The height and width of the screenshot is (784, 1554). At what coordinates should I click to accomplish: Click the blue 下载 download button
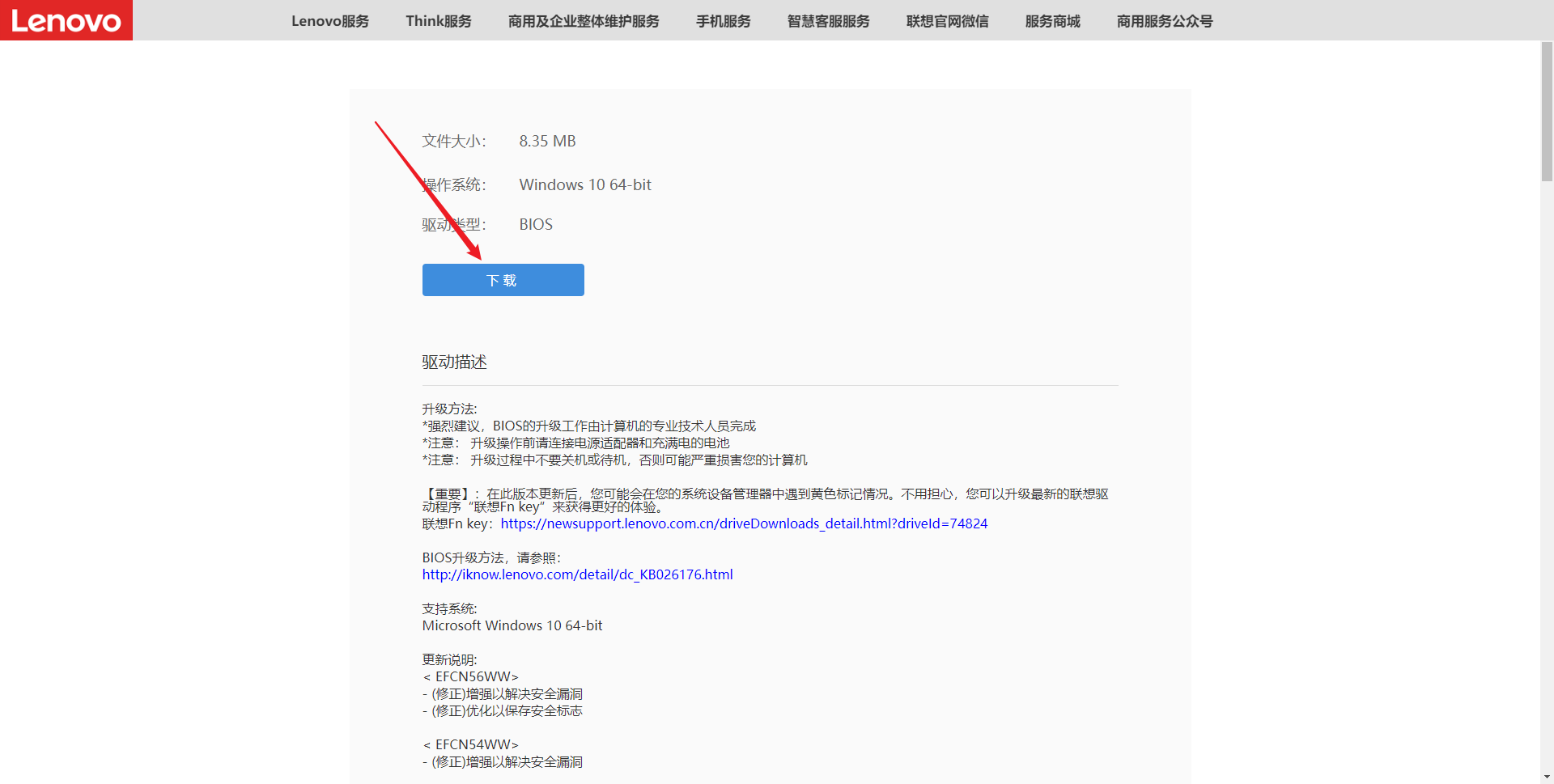503,280
